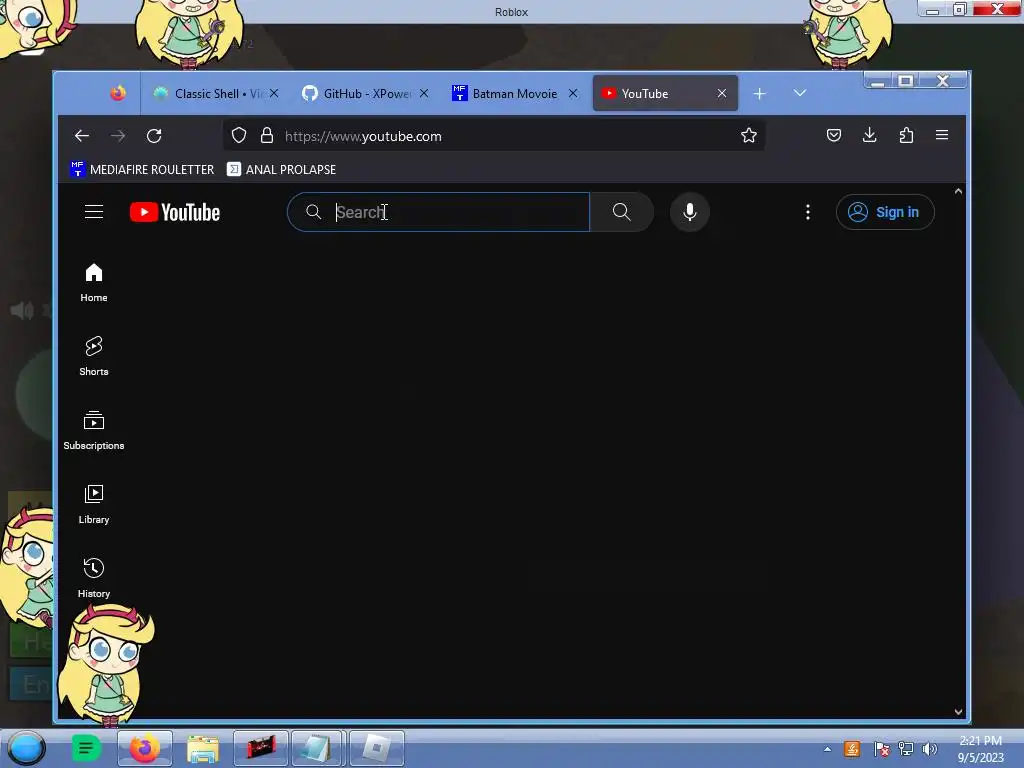
Task: Close the Batman Movoie tab
Action: click(x=573, y=93)
